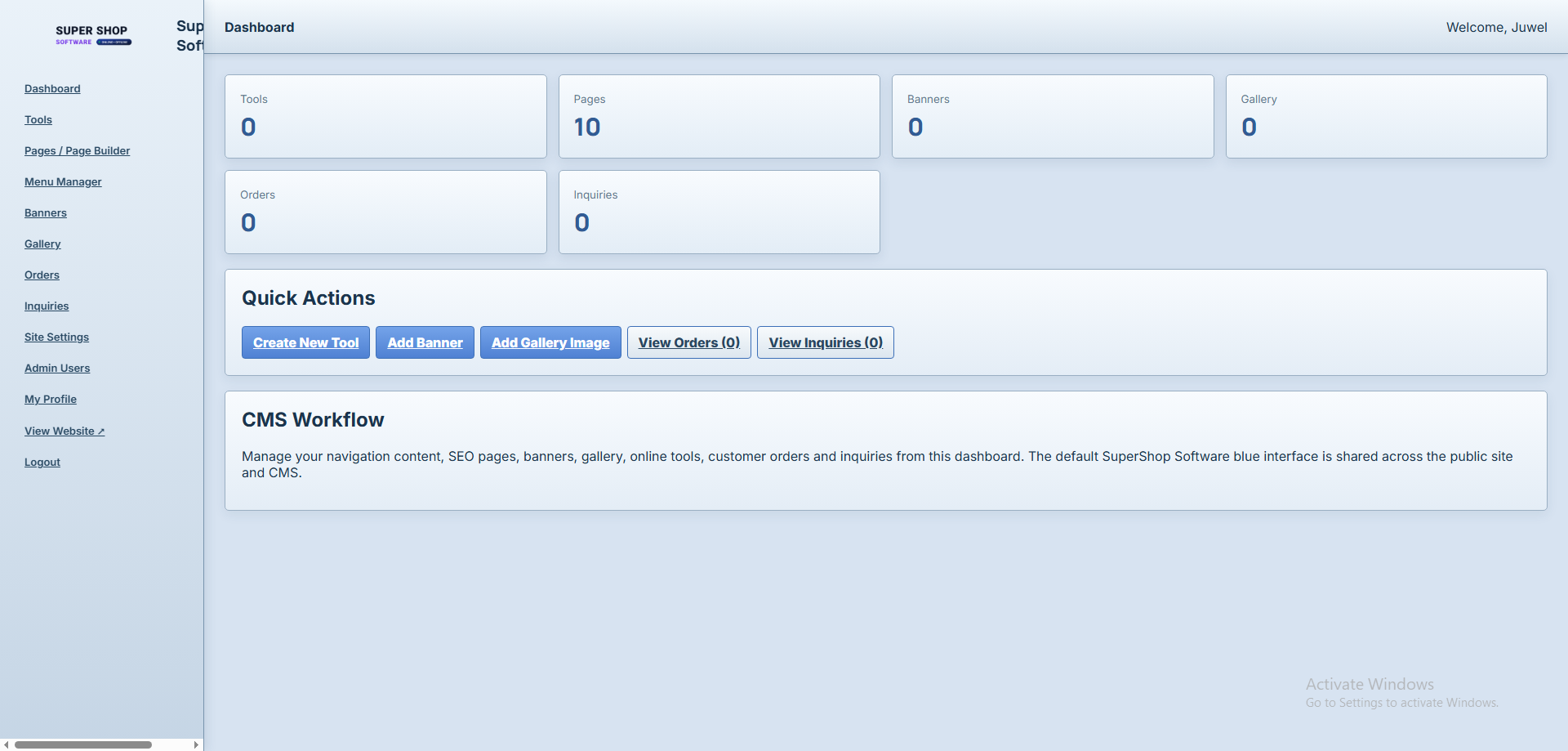Select the Gallery stat card
The image size is (1568, 751).
1387,117
